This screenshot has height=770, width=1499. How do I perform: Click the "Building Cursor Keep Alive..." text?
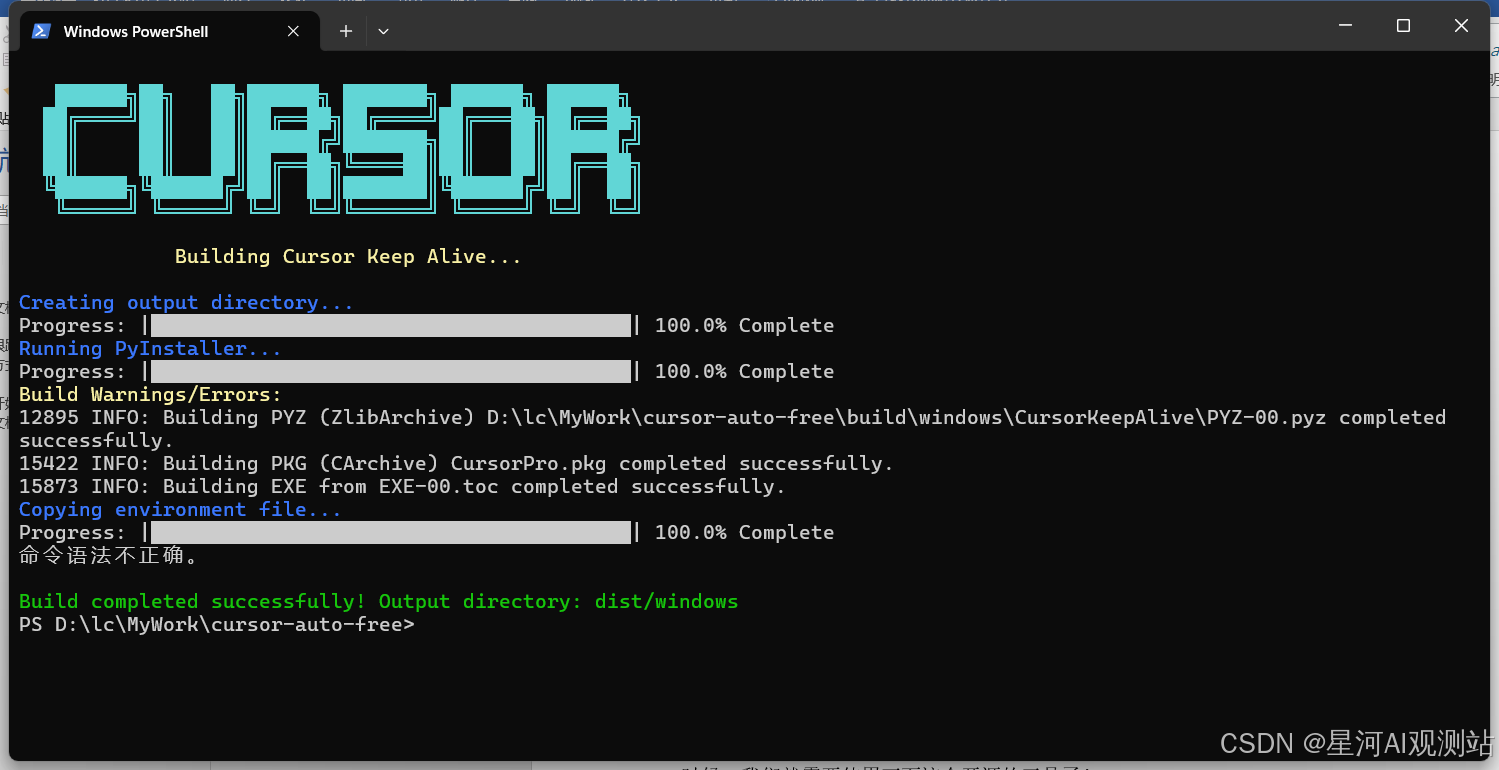pyautogui.click(x=348, y=256)
